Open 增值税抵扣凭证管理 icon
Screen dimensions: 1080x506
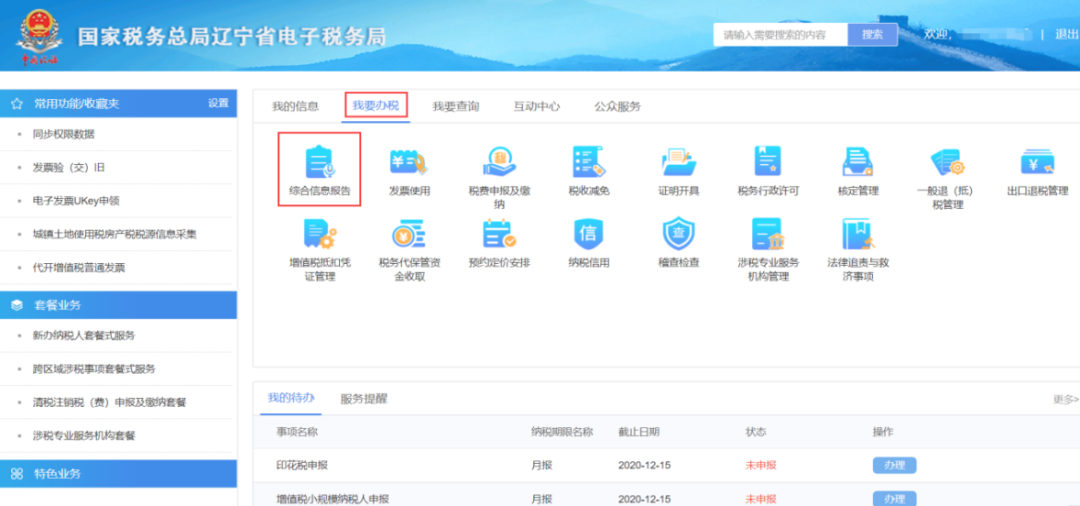pyautogui.click(x=320, y=234)
